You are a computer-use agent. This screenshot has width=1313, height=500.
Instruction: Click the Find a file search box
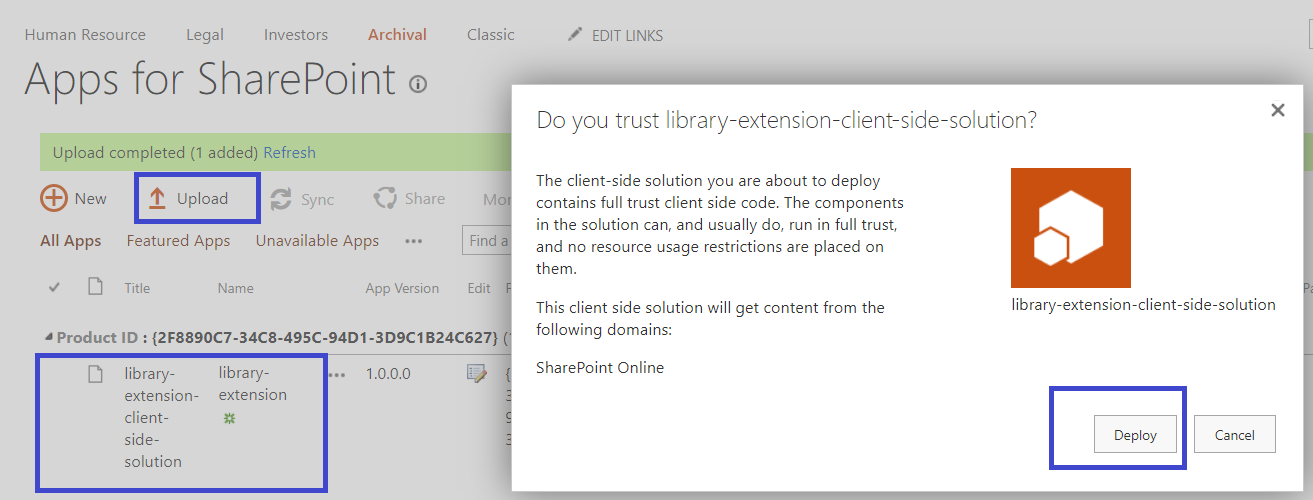coord(487,241)
